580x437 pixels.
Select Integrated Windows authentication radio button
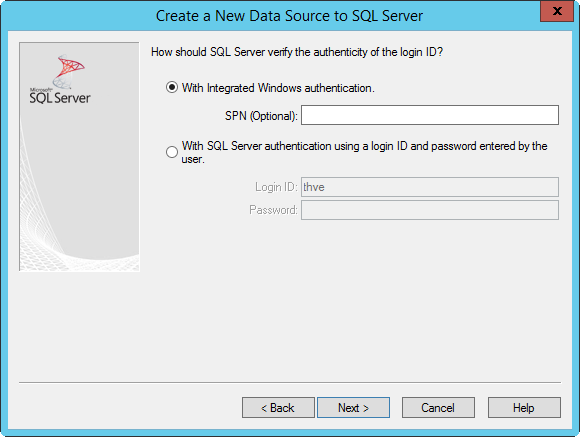tap(172, 87)
